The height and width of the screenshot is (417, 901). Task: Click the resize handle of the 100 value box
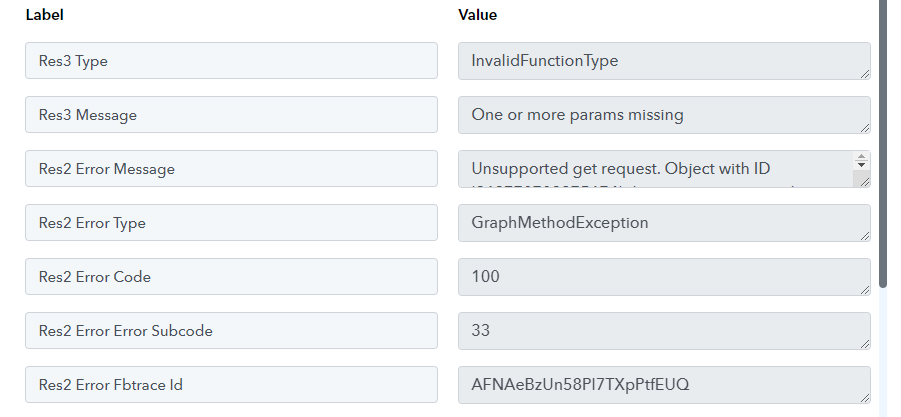pos(865,289)
